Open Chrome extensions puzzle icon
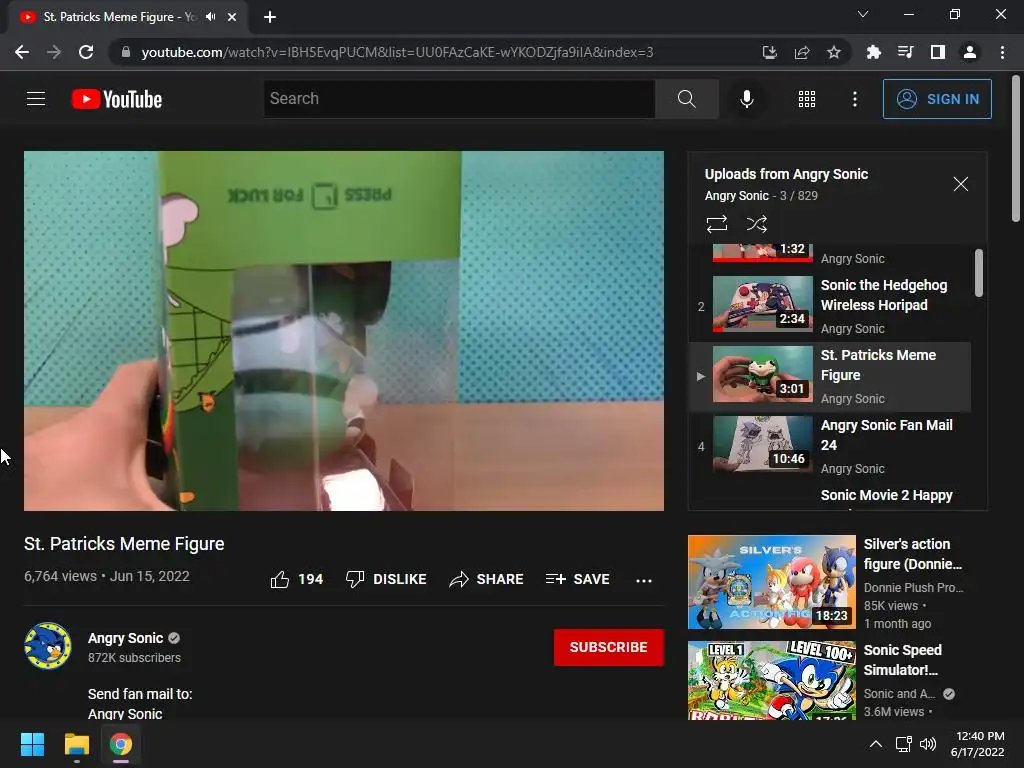This screenshot has width=1024, height=768. pyautogui.click(x=873, y=52)
